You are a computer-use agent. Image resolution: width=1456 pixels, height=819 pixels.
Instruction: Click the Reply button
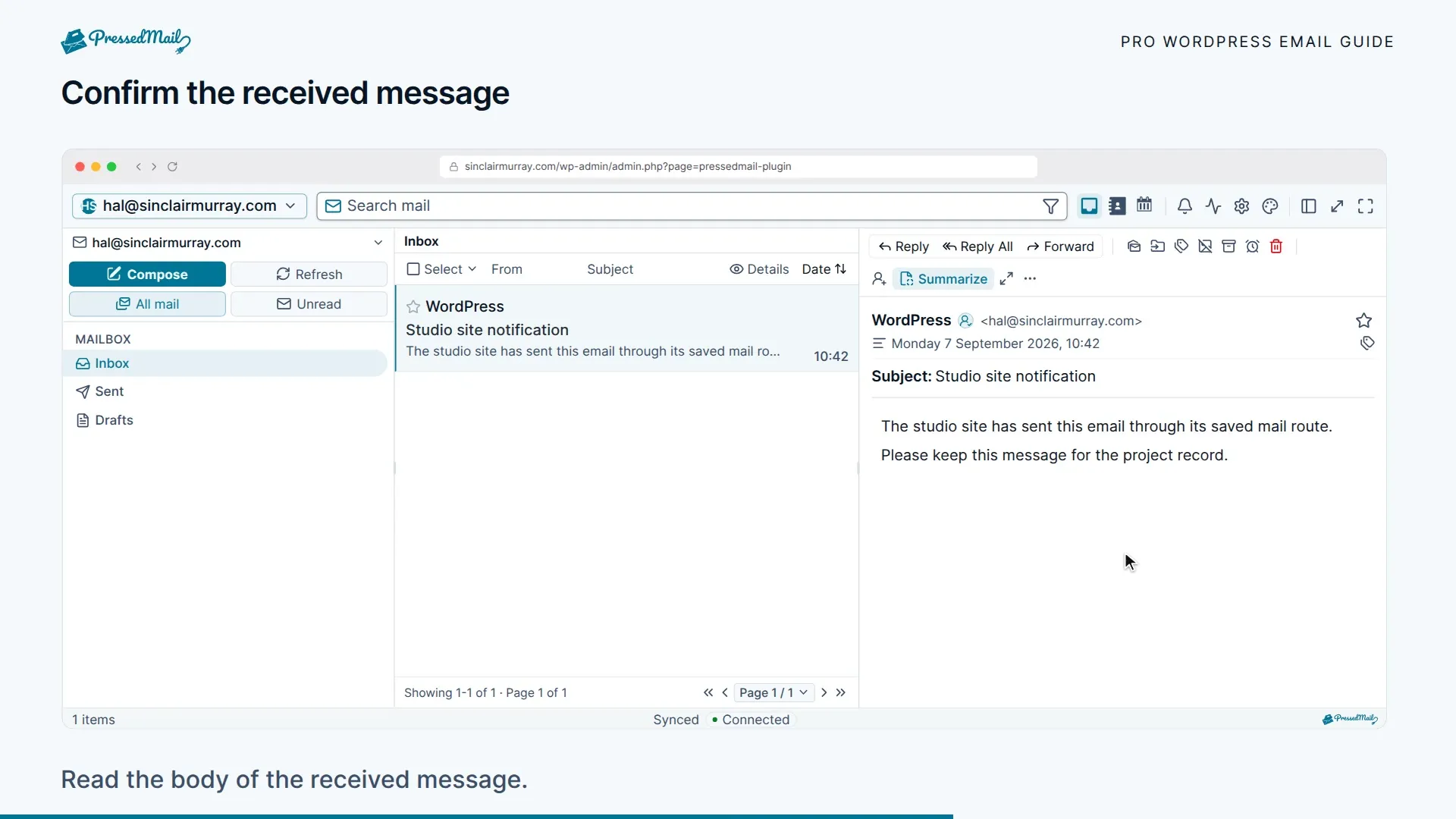[903, 246]
